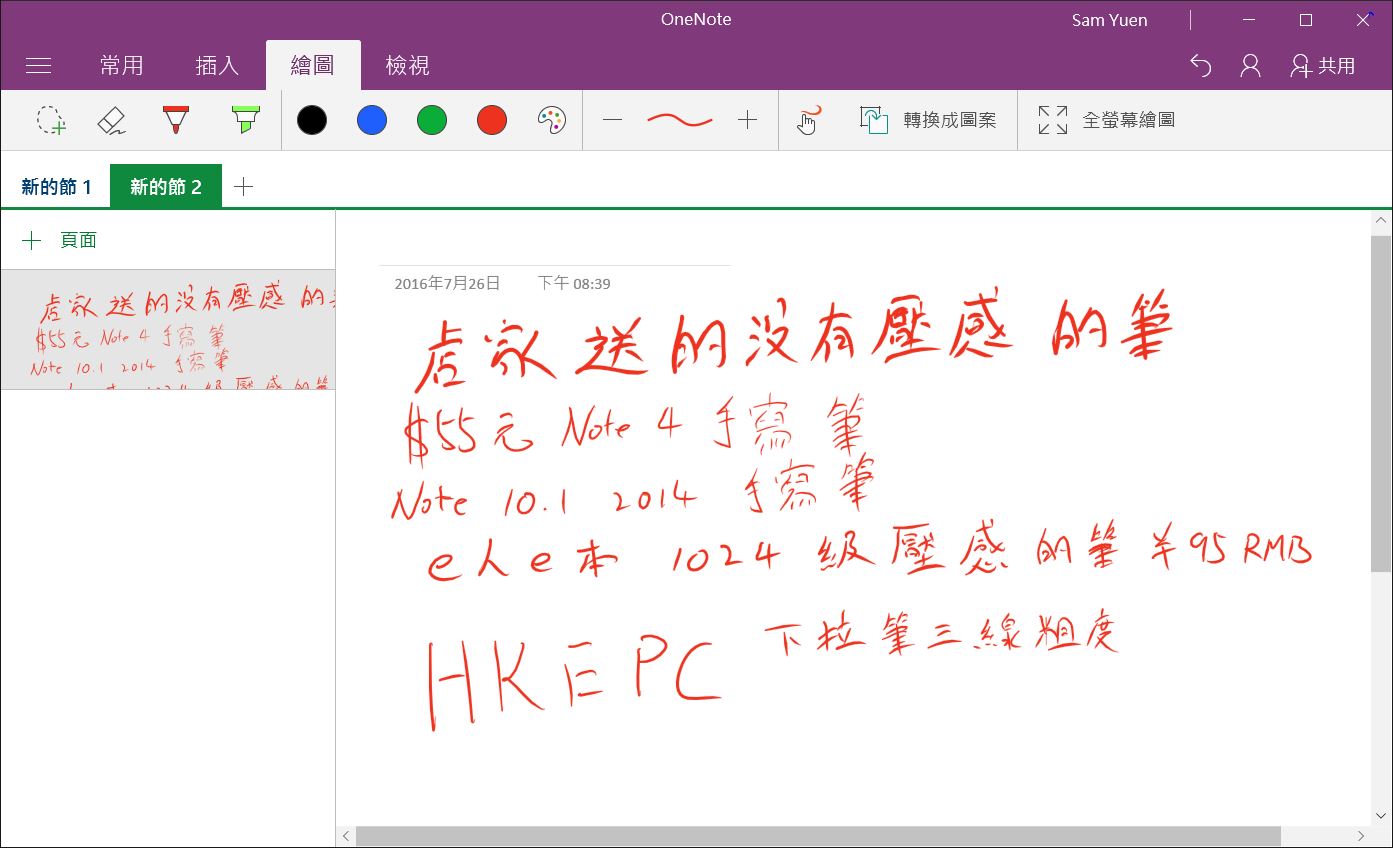Choose red ink color
The width and height of the screenshot is (1393, 848).
[492, 120]
